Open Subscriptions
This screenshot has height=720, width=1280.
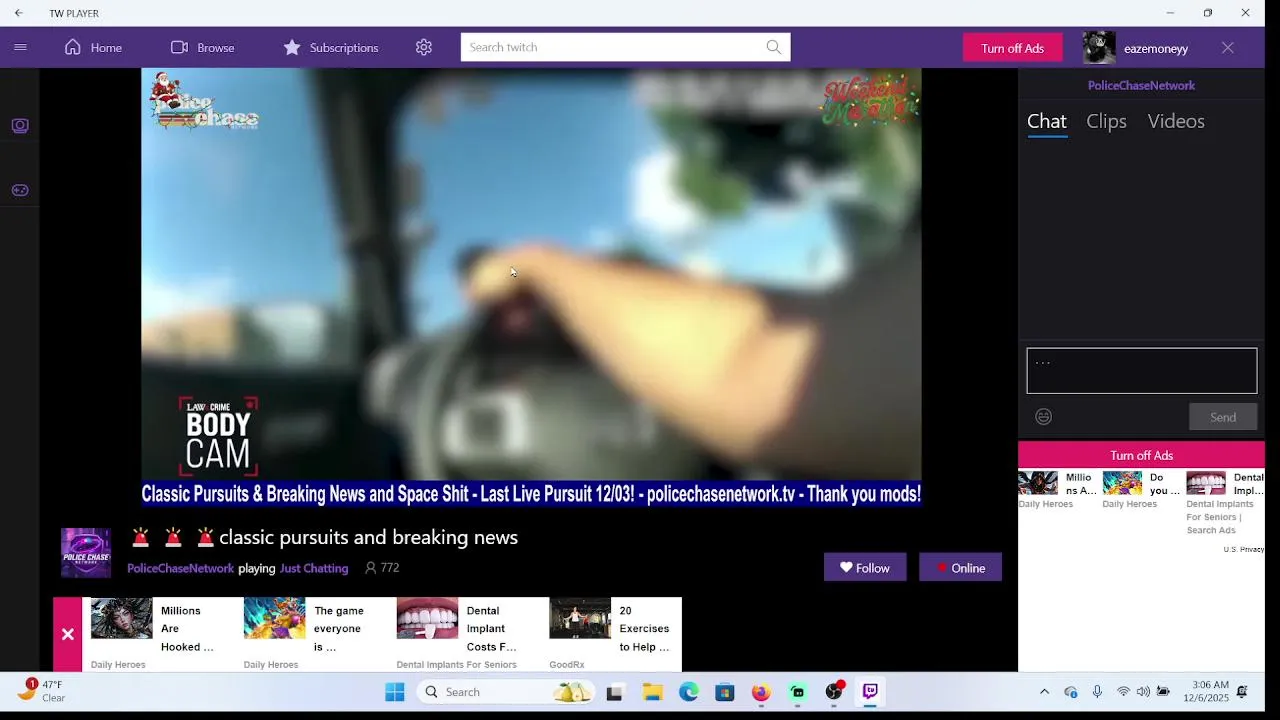pos(330,47)
